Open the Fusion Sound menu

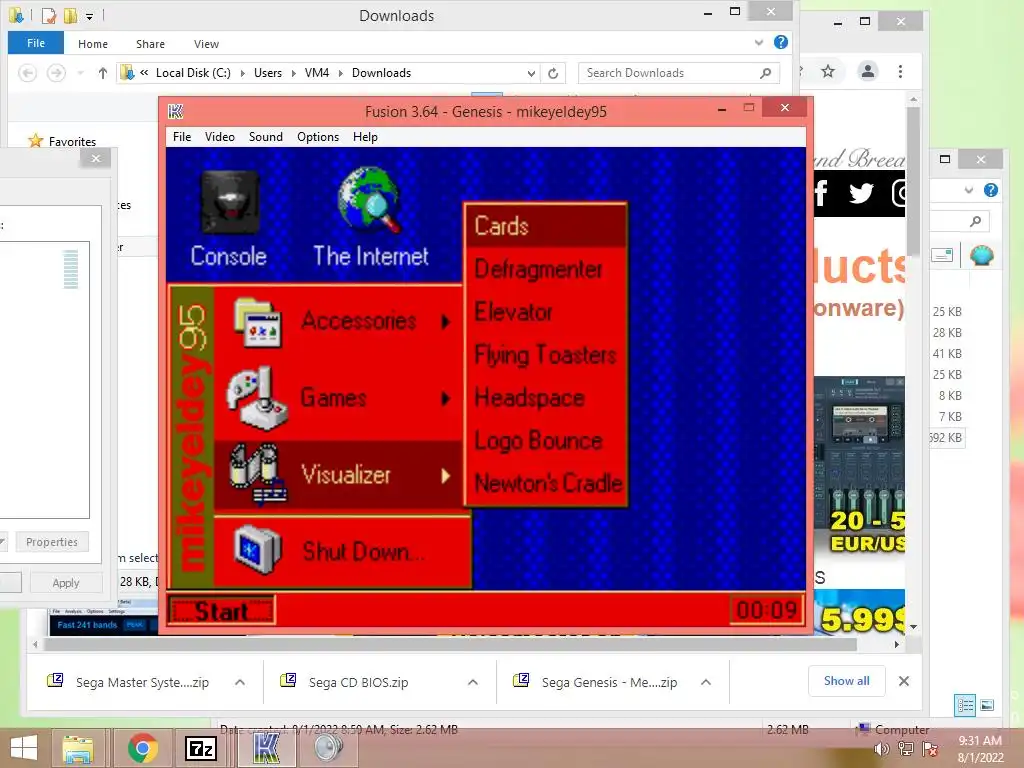pos(265,136)
